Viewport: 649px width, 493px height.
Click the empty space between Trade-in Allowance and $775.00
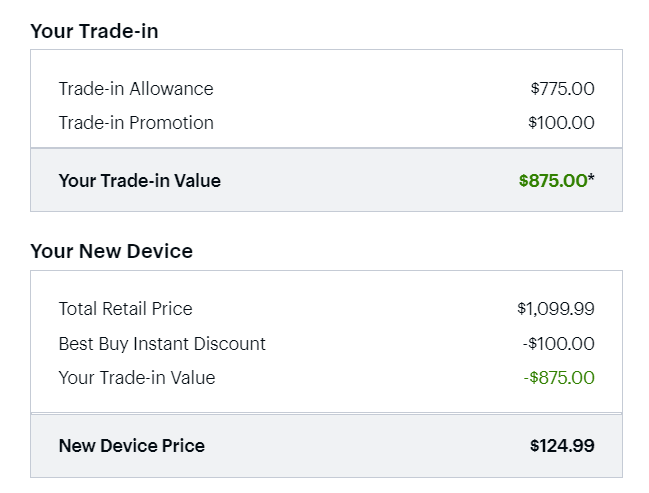[370, 89]
